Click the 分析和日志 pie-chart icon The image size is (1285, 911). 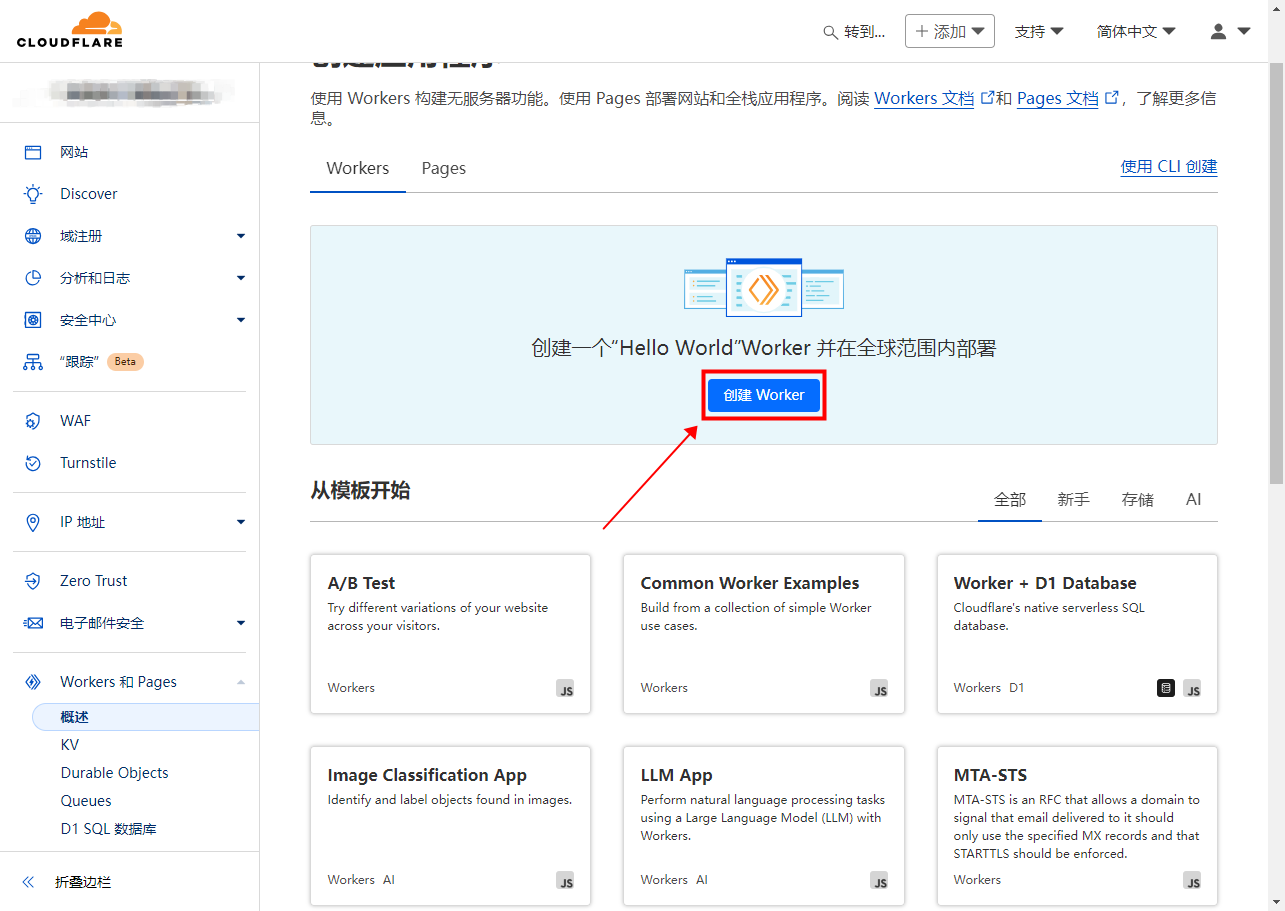[33, 278]
